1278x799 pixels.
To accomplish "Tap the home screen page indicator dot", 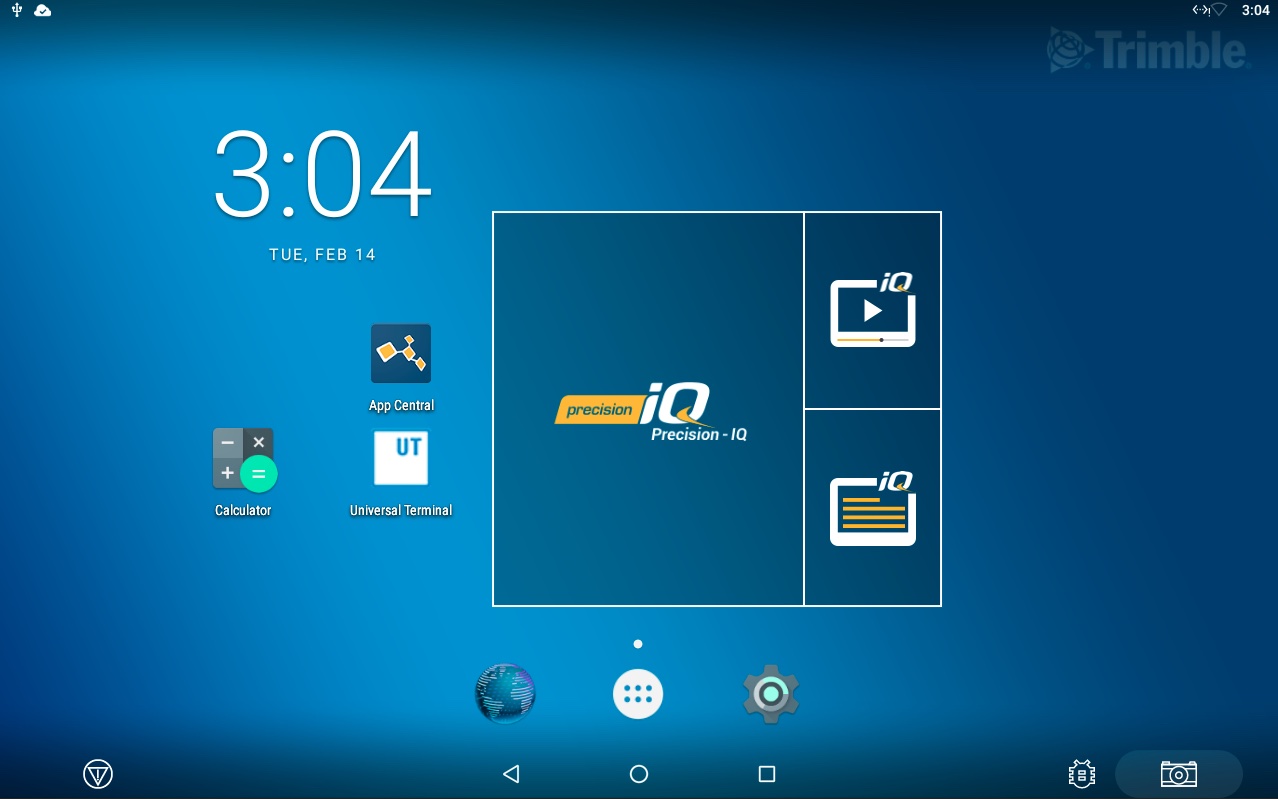I will click(x=638, y=644).
